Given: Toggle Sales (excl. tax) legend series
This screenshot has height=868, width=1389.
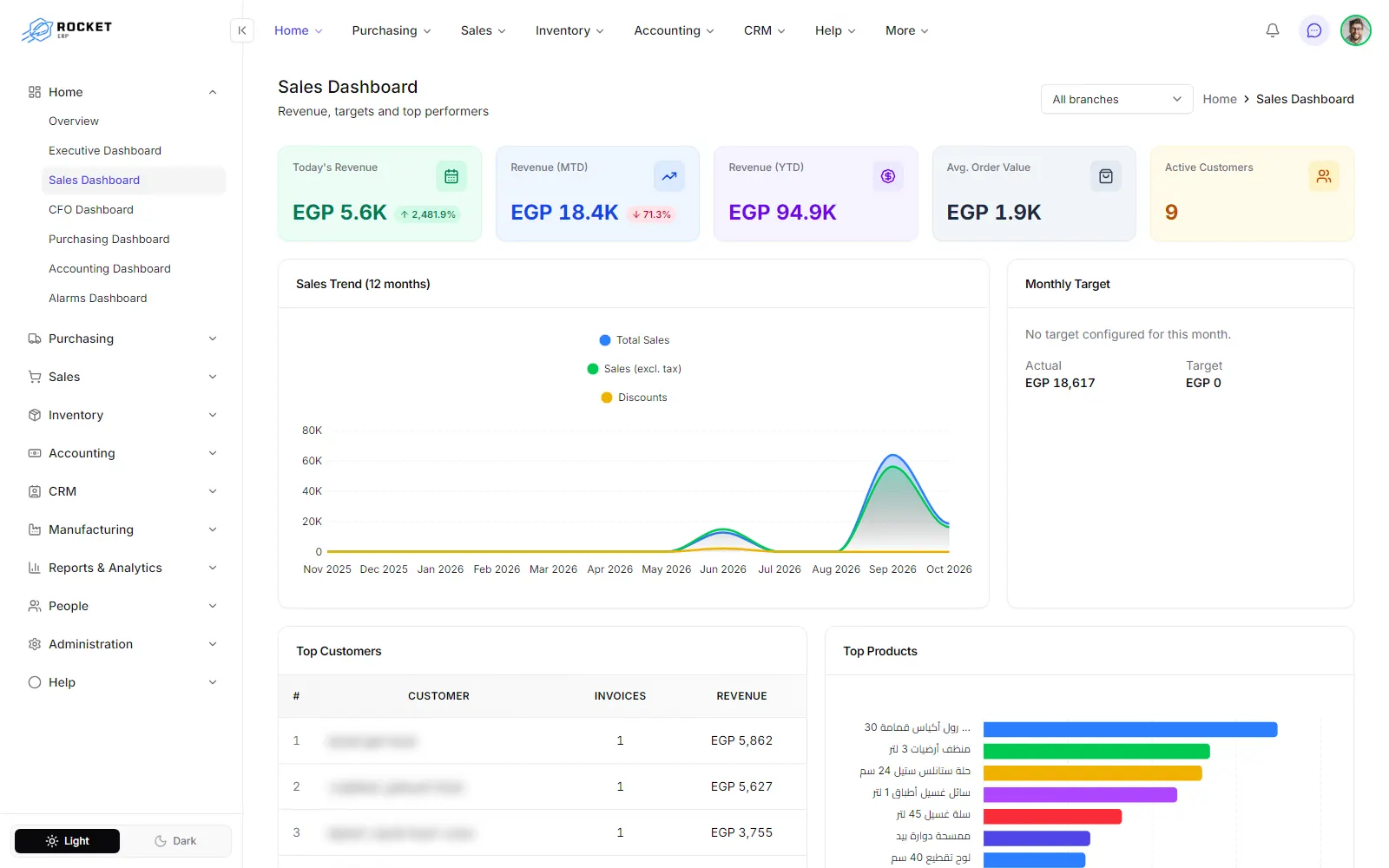Looking at the screenshot, I should tap(634, 369).
